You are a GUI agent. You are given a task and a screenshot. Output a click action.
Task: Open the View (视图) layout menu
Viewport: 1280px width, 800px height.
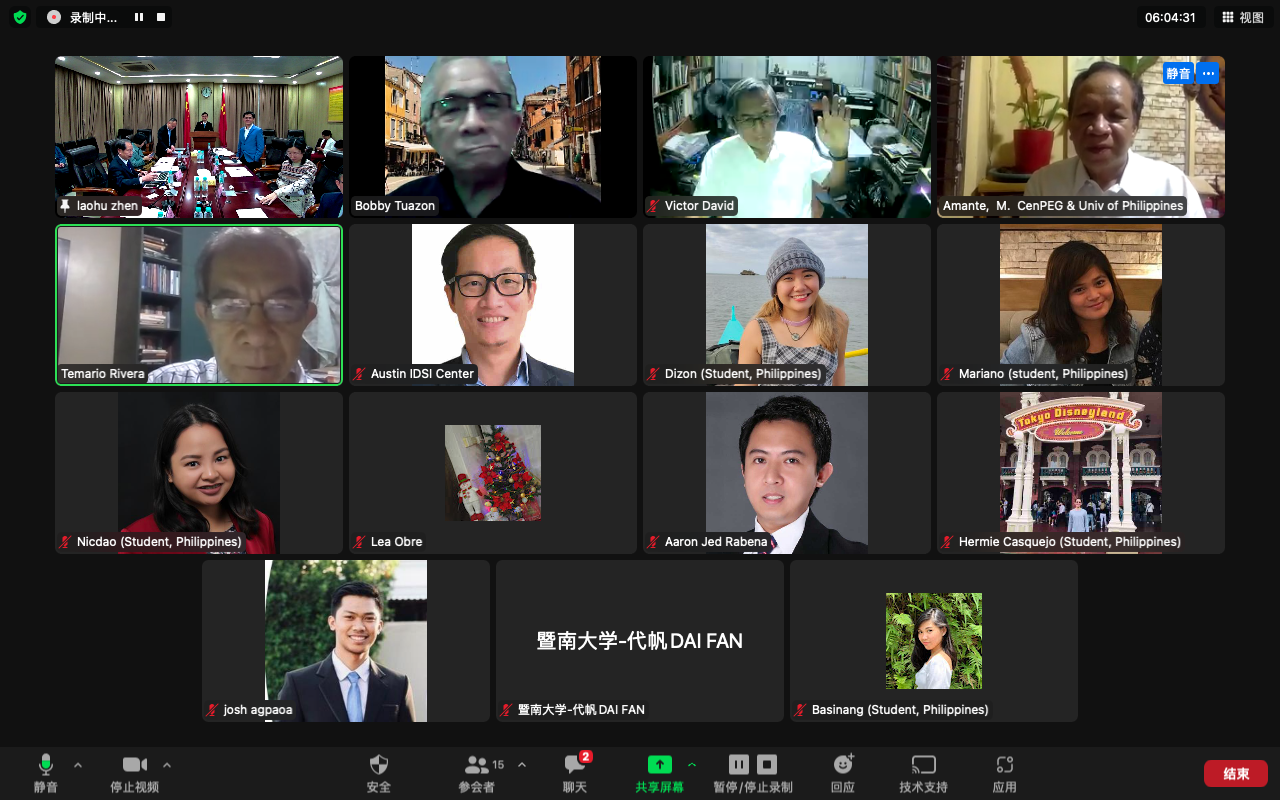point(1243,17)
